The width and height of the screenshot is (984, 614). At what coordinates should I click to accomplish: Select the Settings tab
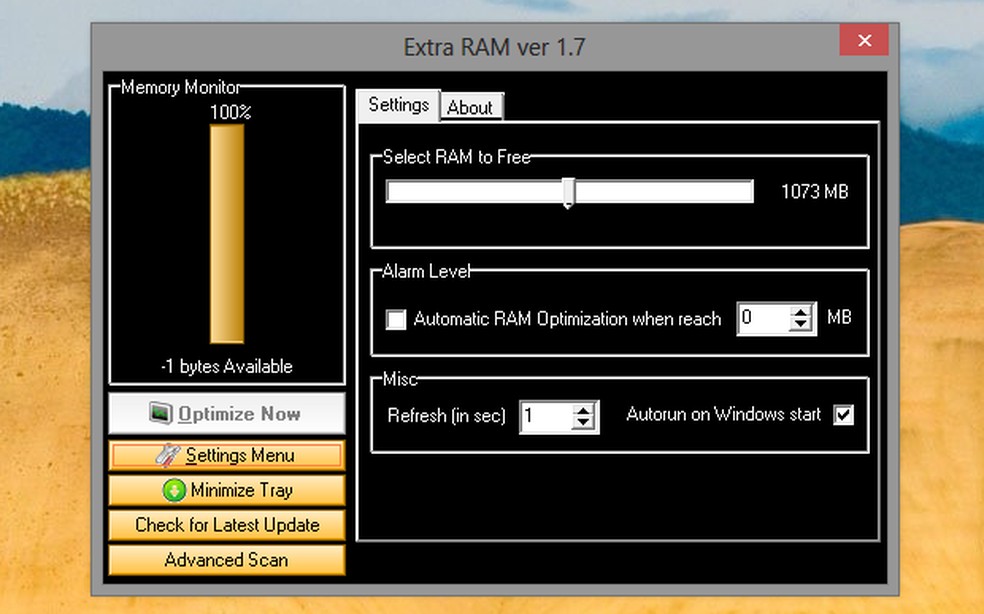click(x=397, y=104)
